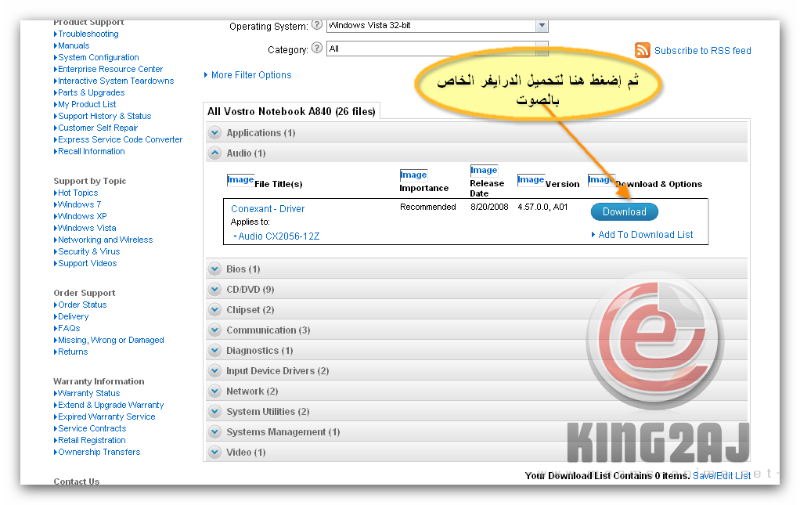800x505 pixels.
Task: Open the Category dropdown
Action: click(541, 48)
